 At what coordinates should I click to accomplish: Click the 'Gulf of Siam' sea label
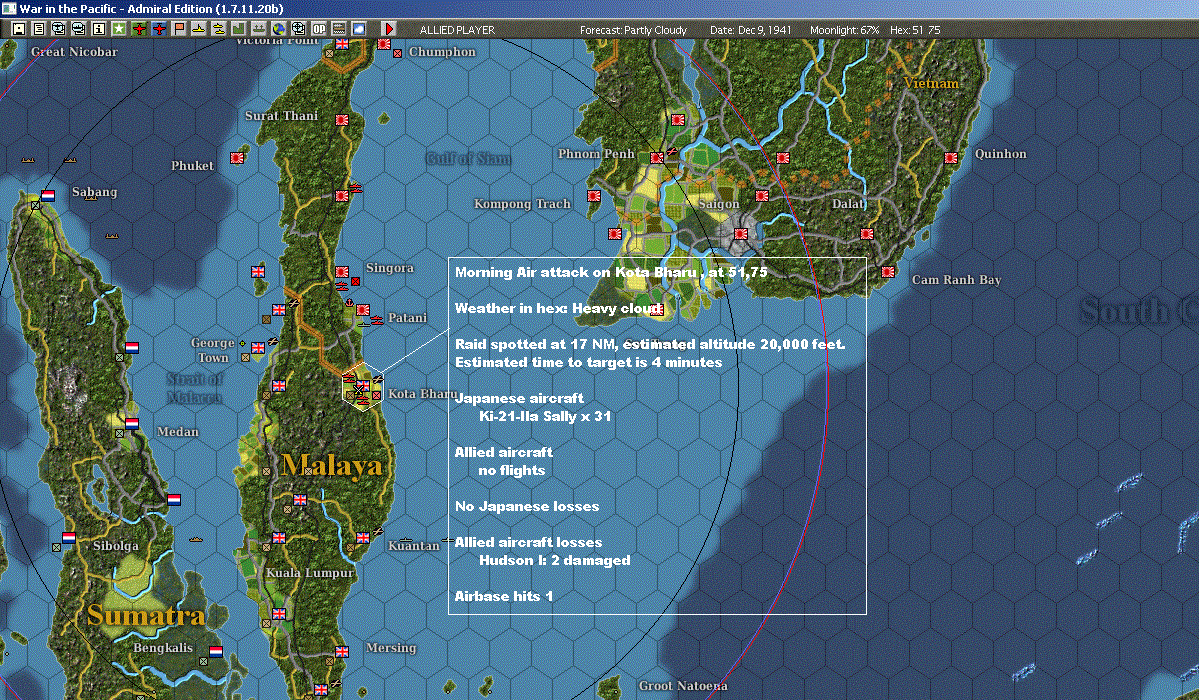pos(468,158)
